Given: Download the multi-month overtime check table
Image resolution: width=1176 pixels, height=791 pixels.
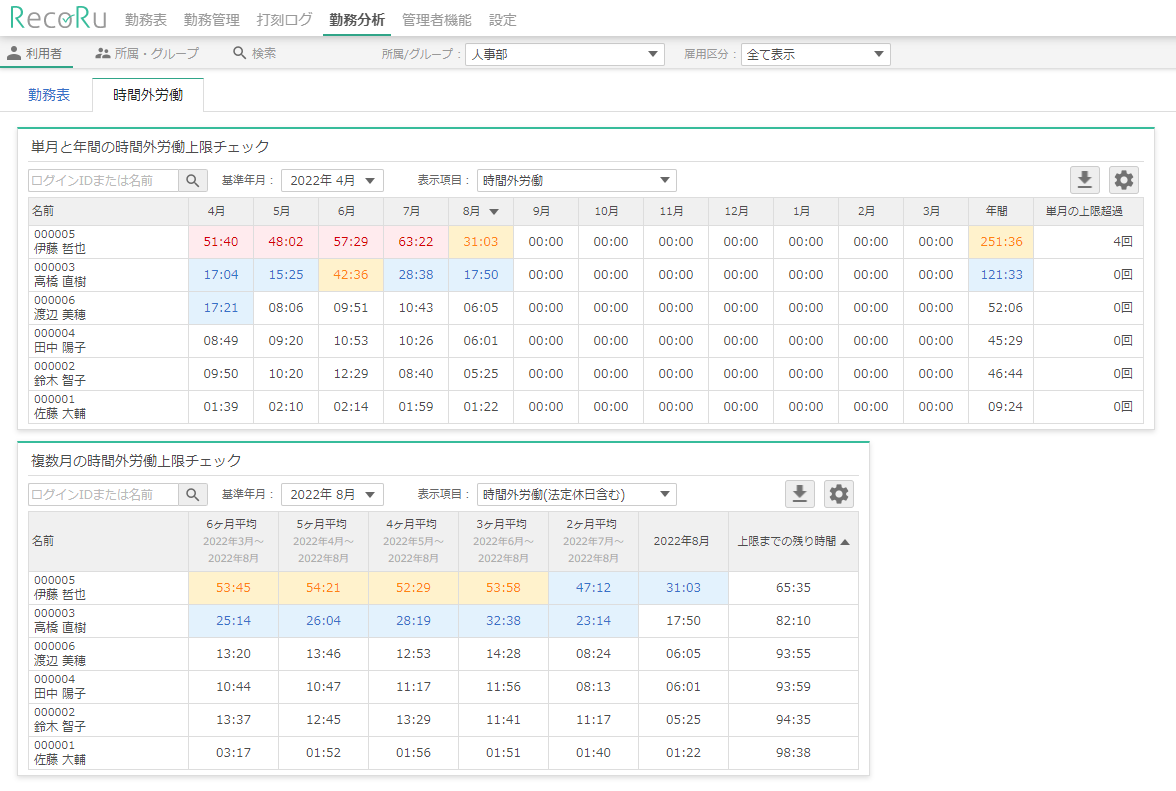Looking at the screenshot, I should [x=800, y=494].
